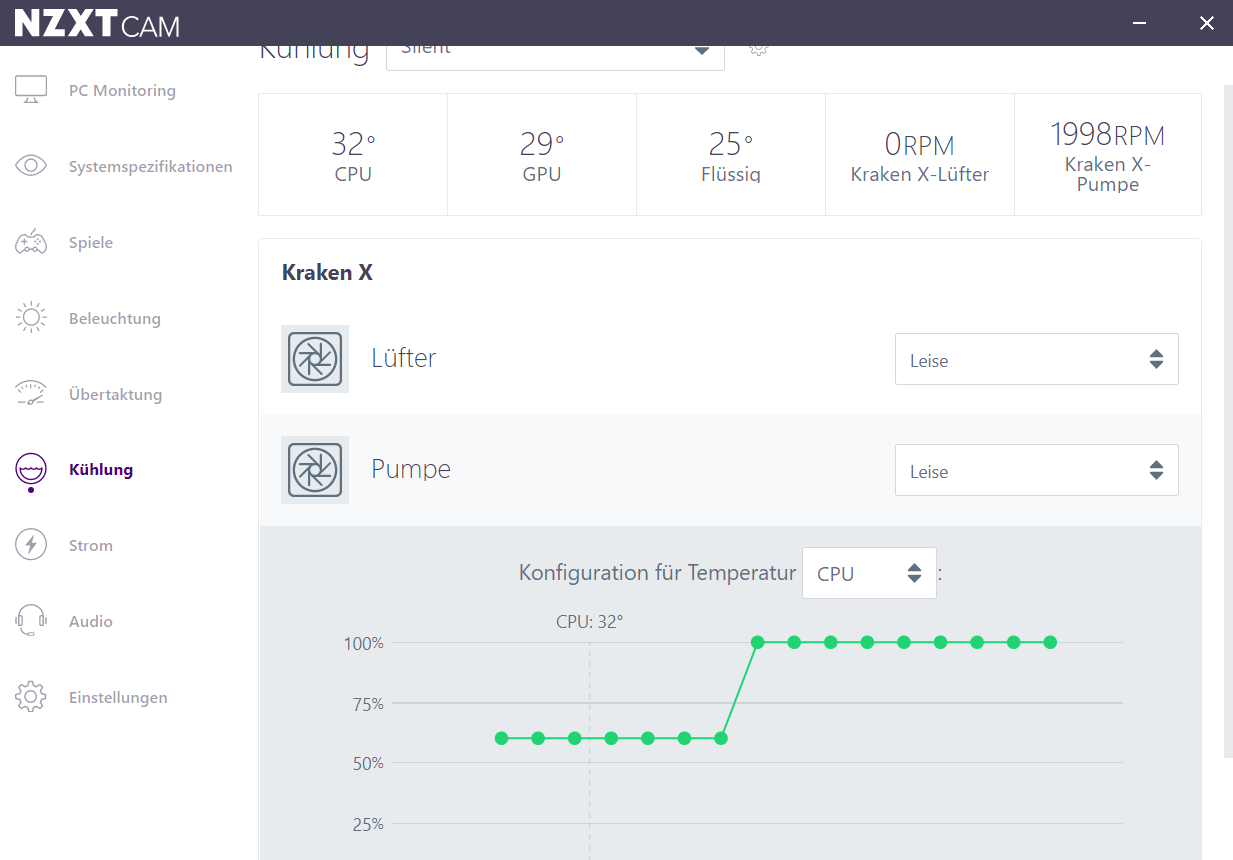Click the Lüfter row label
Screen dimensions: 1233x860
(x=404, y=358)
